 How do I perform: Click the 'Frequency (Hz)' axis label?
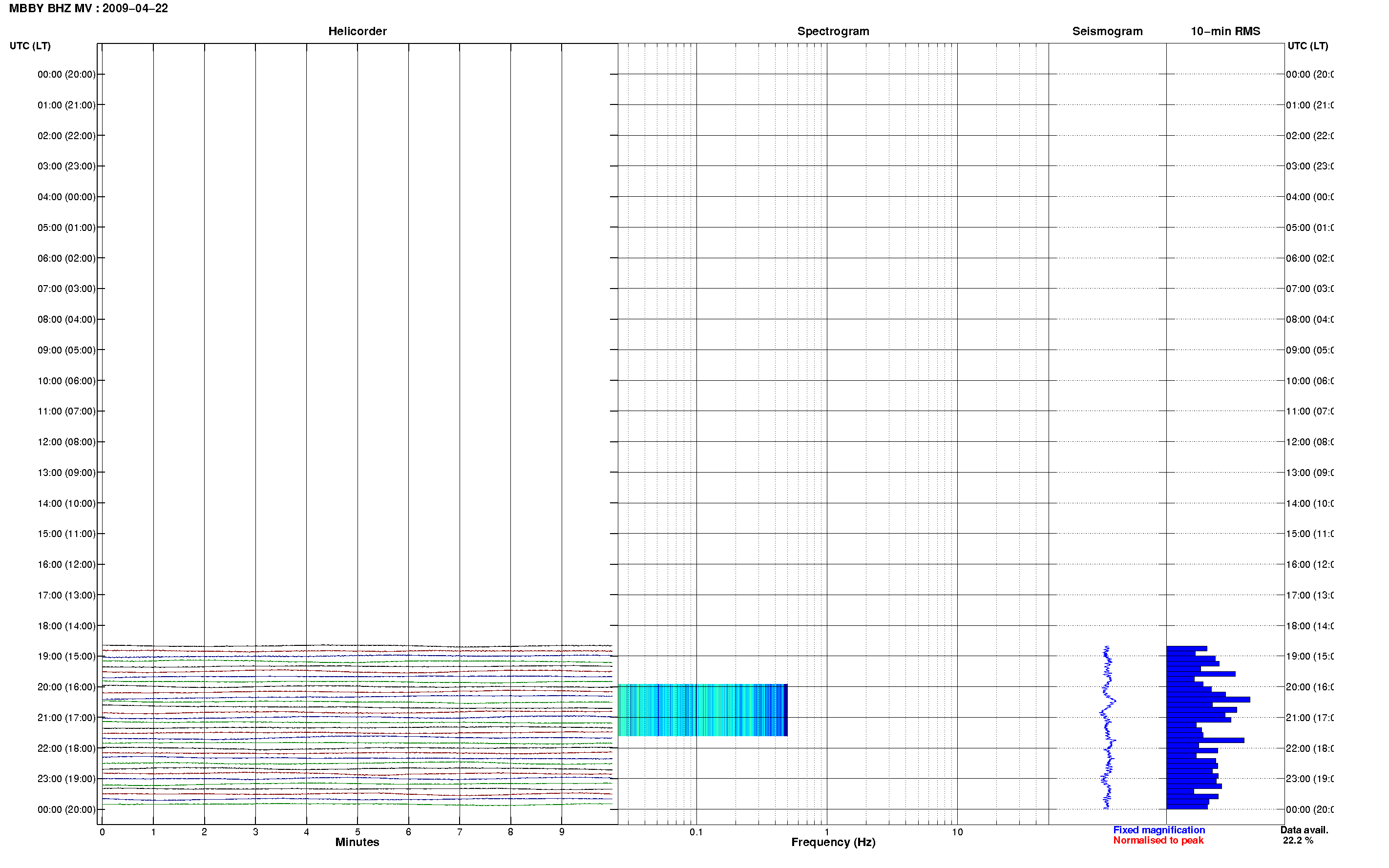point(833,842)
